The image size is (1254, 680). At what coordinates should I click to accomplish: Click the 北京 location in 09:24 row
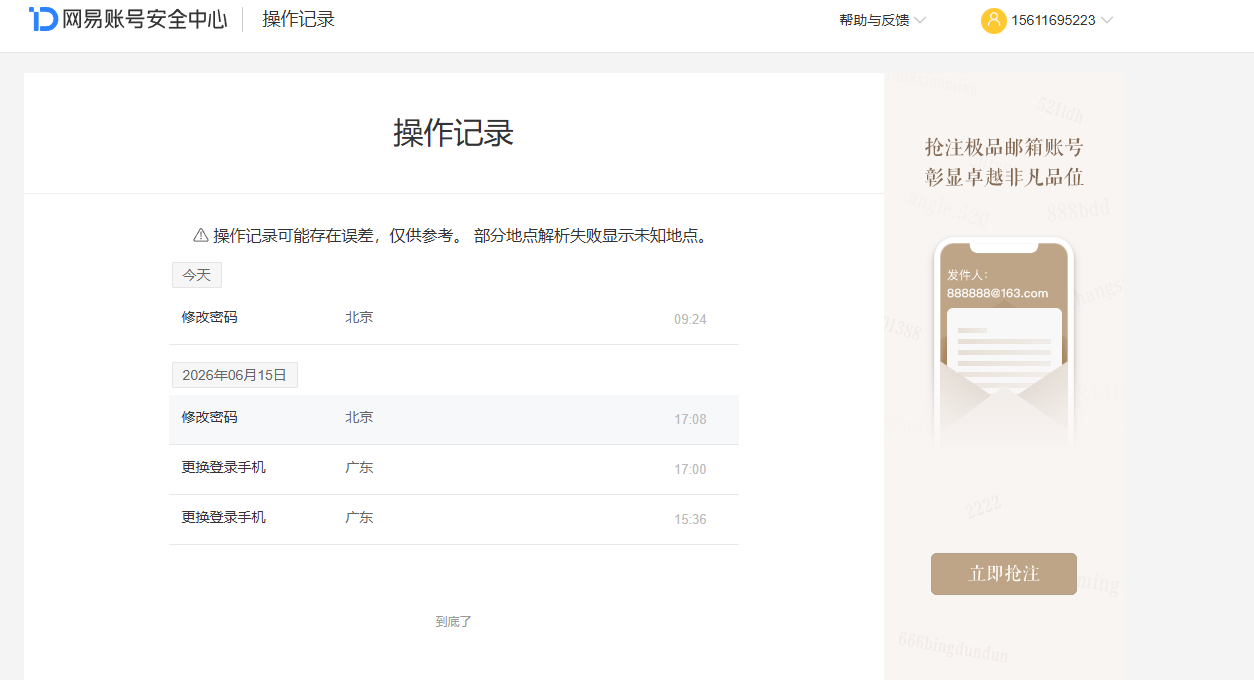pos(359,317)
